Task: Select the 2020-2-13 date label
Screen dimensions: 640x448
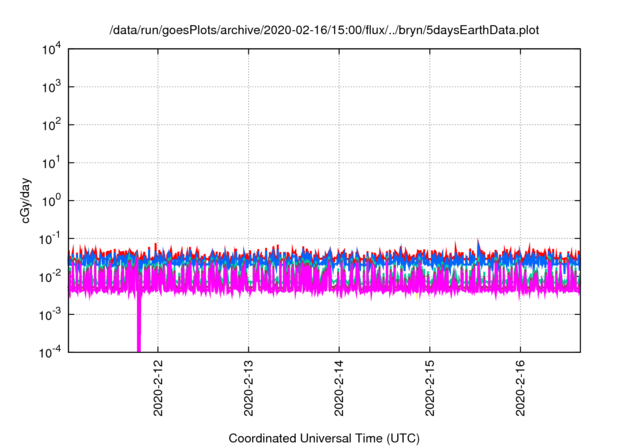Action: (249, 388)
